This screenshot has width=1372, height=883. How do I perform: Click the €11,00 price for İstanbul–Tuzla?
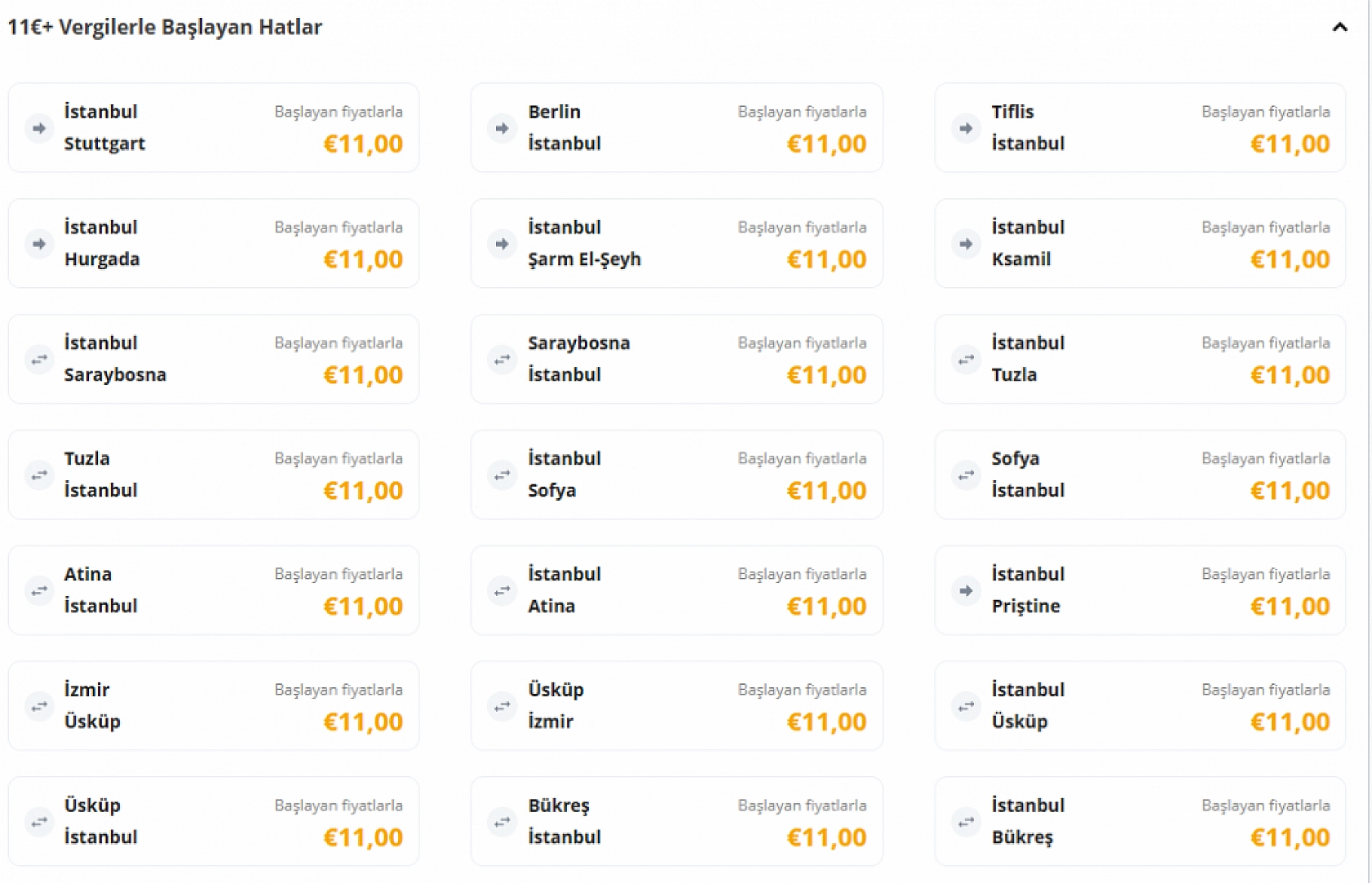pos(1290,376)
